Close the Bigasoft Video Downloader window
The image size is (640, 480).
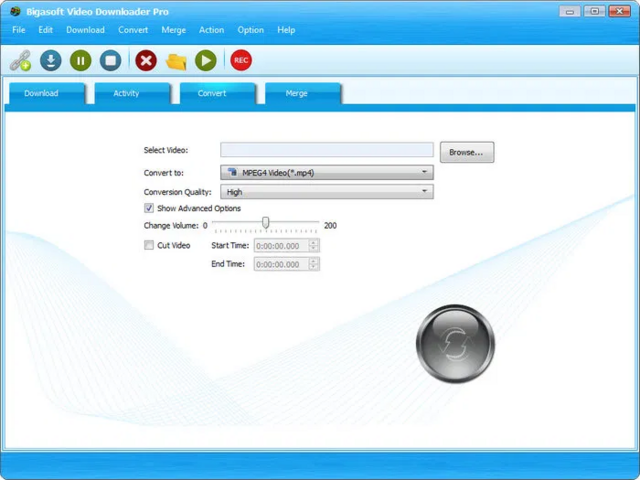coord(620,11)
